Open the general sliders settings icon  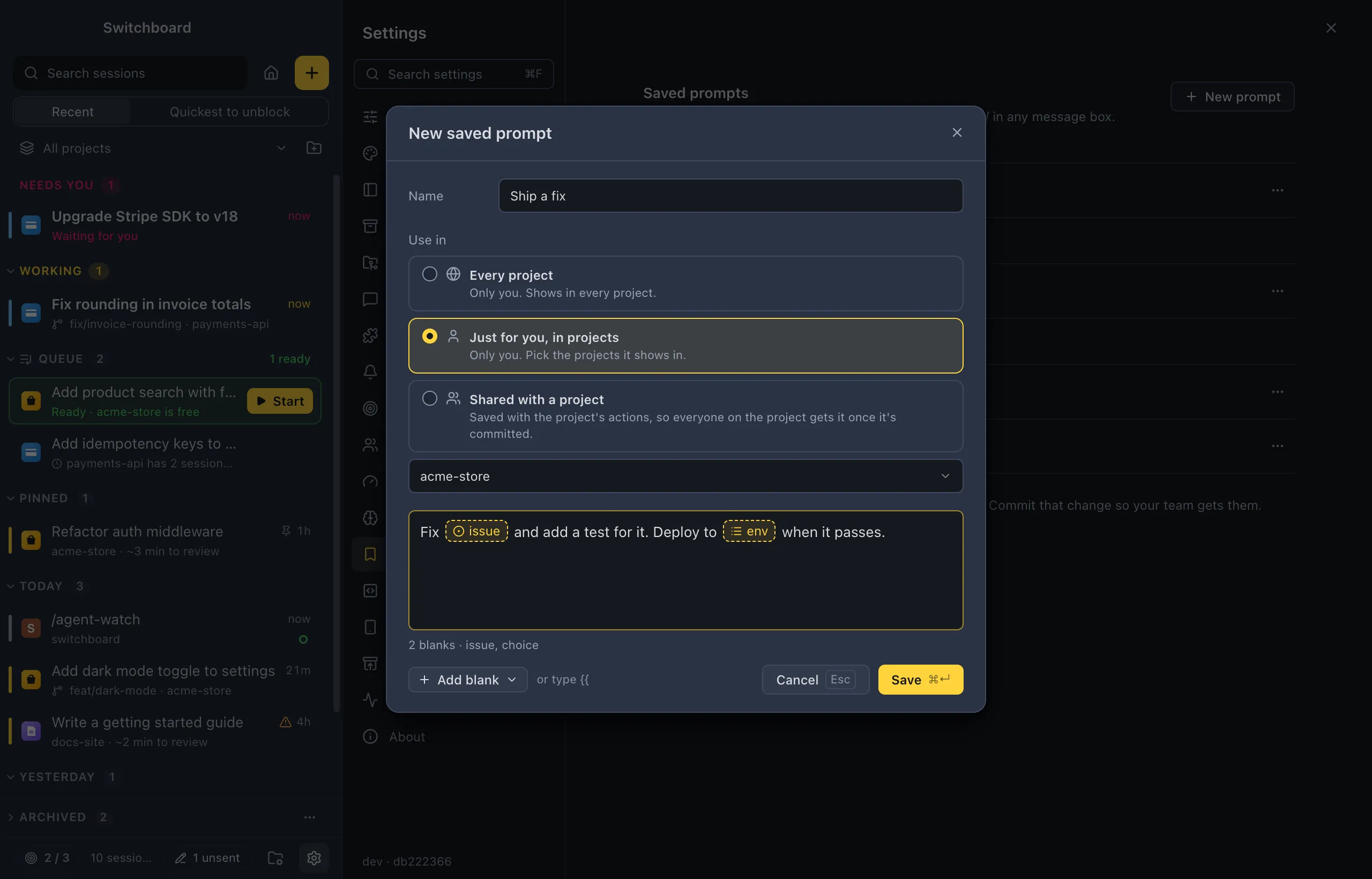[x=370, y=116]
